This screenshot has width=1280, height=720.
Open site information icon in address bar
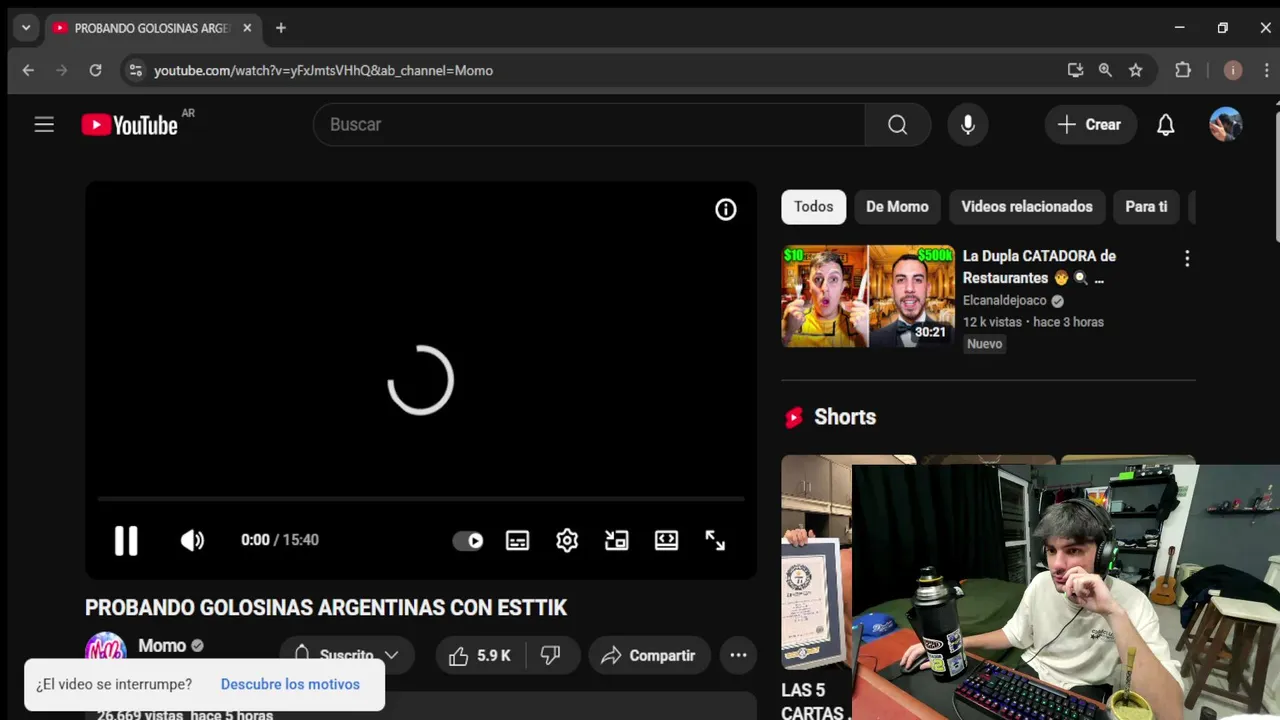point(136,70)
